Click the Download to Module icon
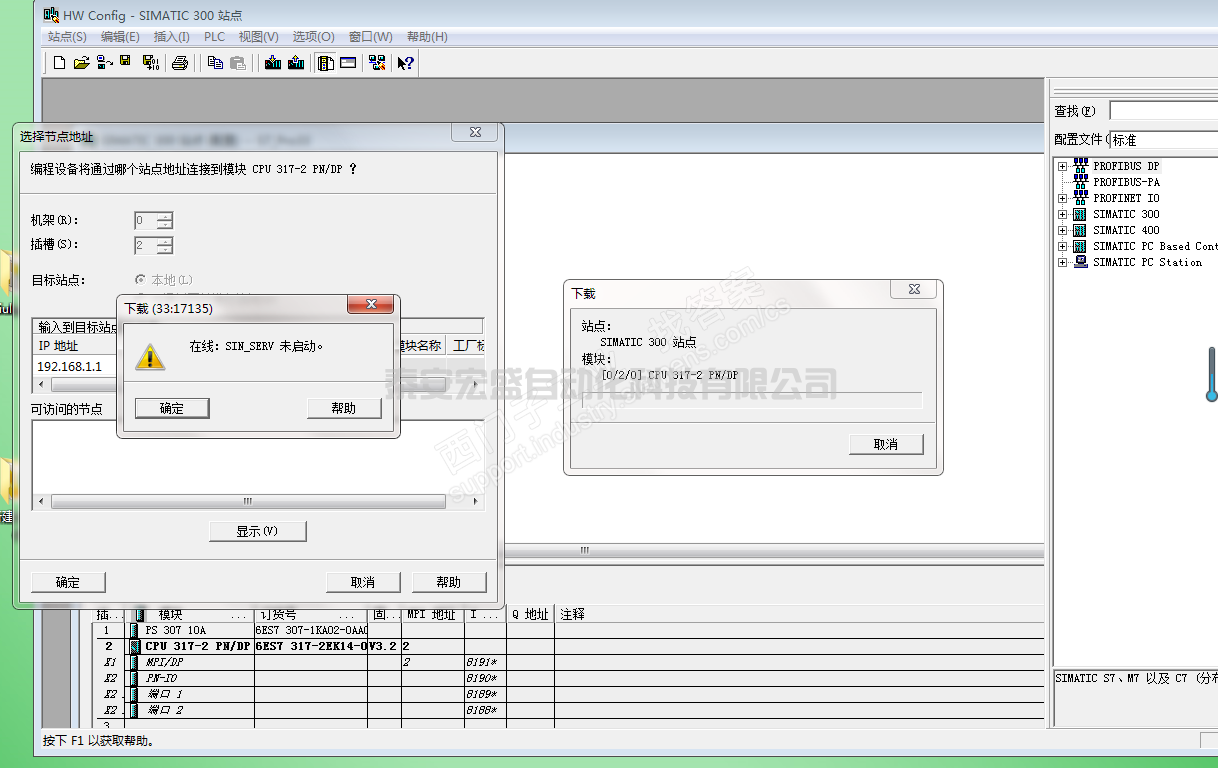The height and width of the screenshot is (768, 1218). point(272,63)
